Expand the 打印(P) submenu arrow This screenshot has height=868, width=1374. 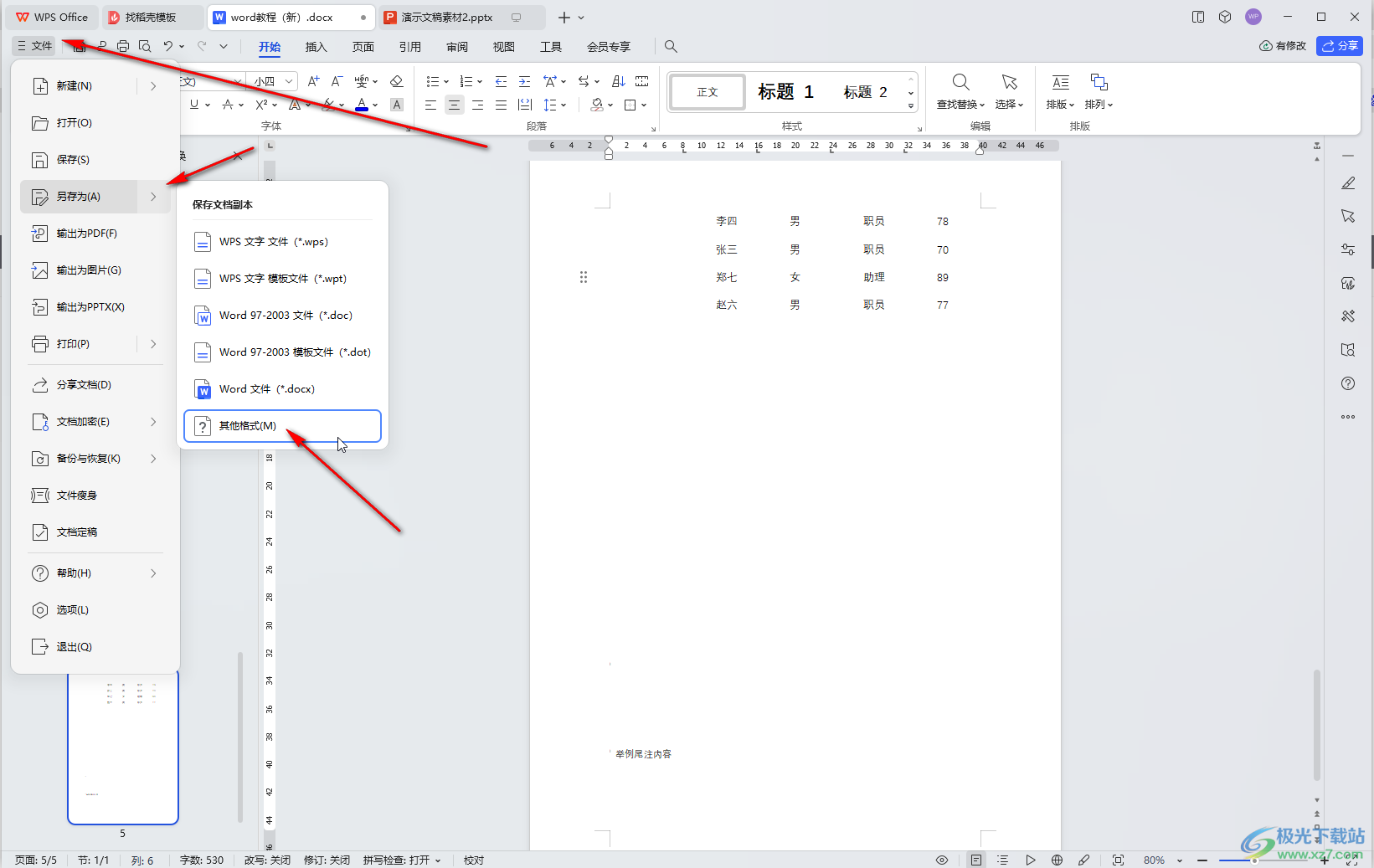[153, 343]
